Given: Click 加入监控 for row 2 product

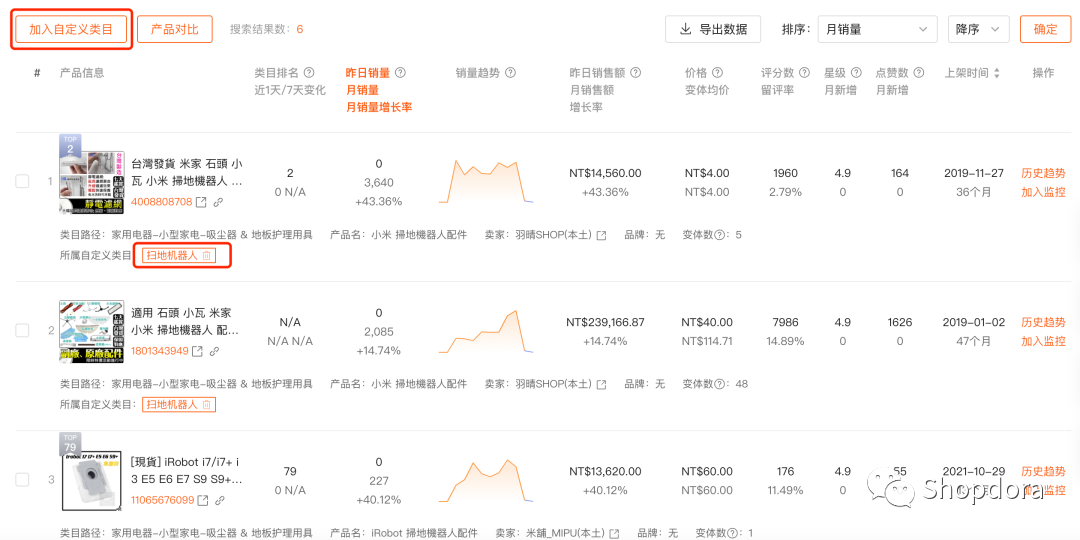Looking at the screenshot, I should (1043, 341).
